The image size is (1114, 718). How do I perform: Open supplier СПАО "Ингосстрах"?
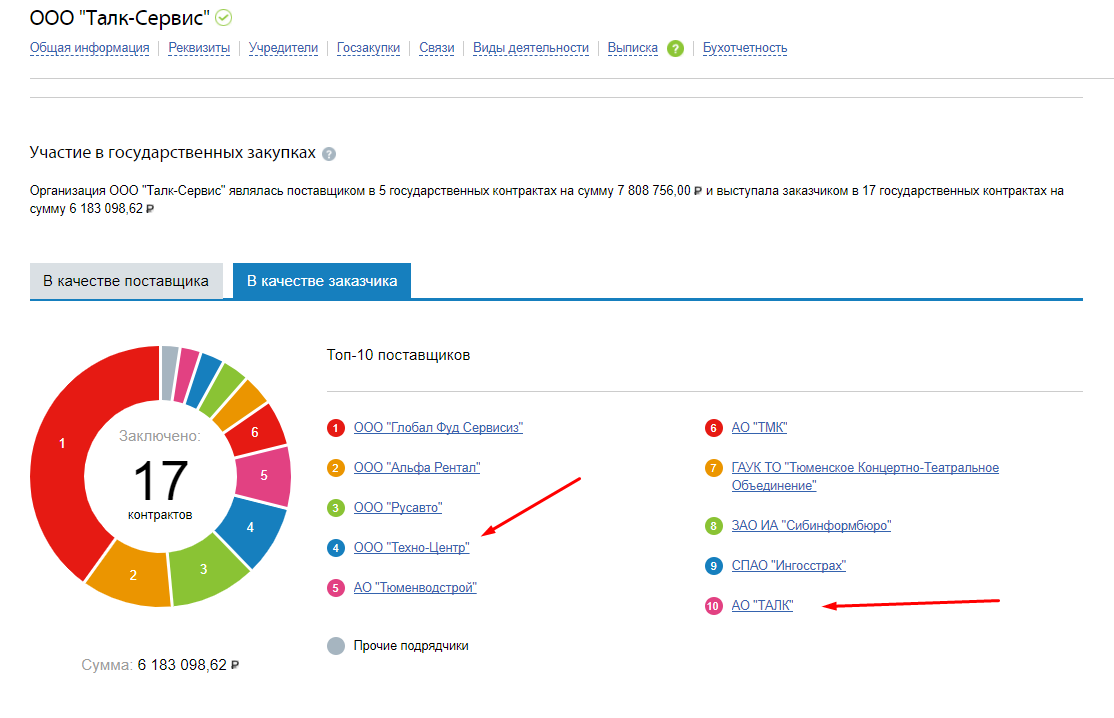pos(789,565)
